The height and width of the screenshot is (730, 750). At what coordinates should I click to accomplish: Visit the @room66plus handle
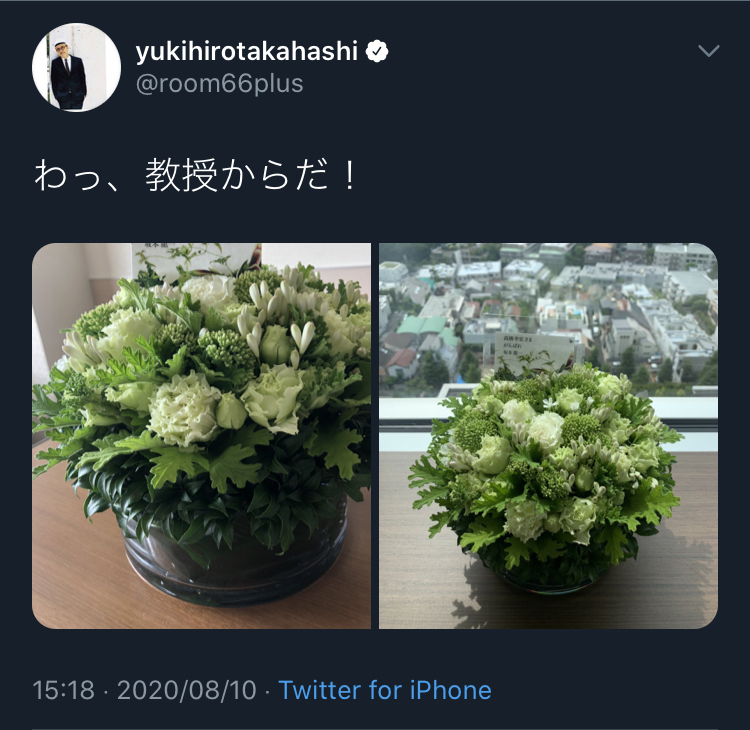click(x=220, y=84)
